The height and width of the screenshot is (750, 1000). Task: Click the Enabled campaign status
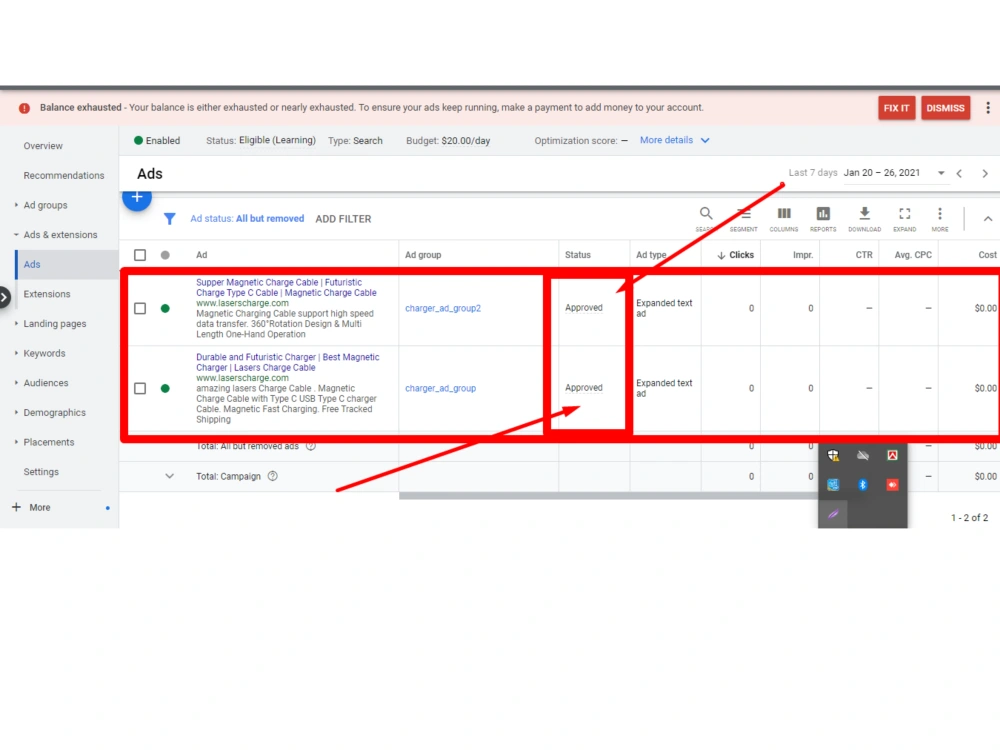coord(157,140)
